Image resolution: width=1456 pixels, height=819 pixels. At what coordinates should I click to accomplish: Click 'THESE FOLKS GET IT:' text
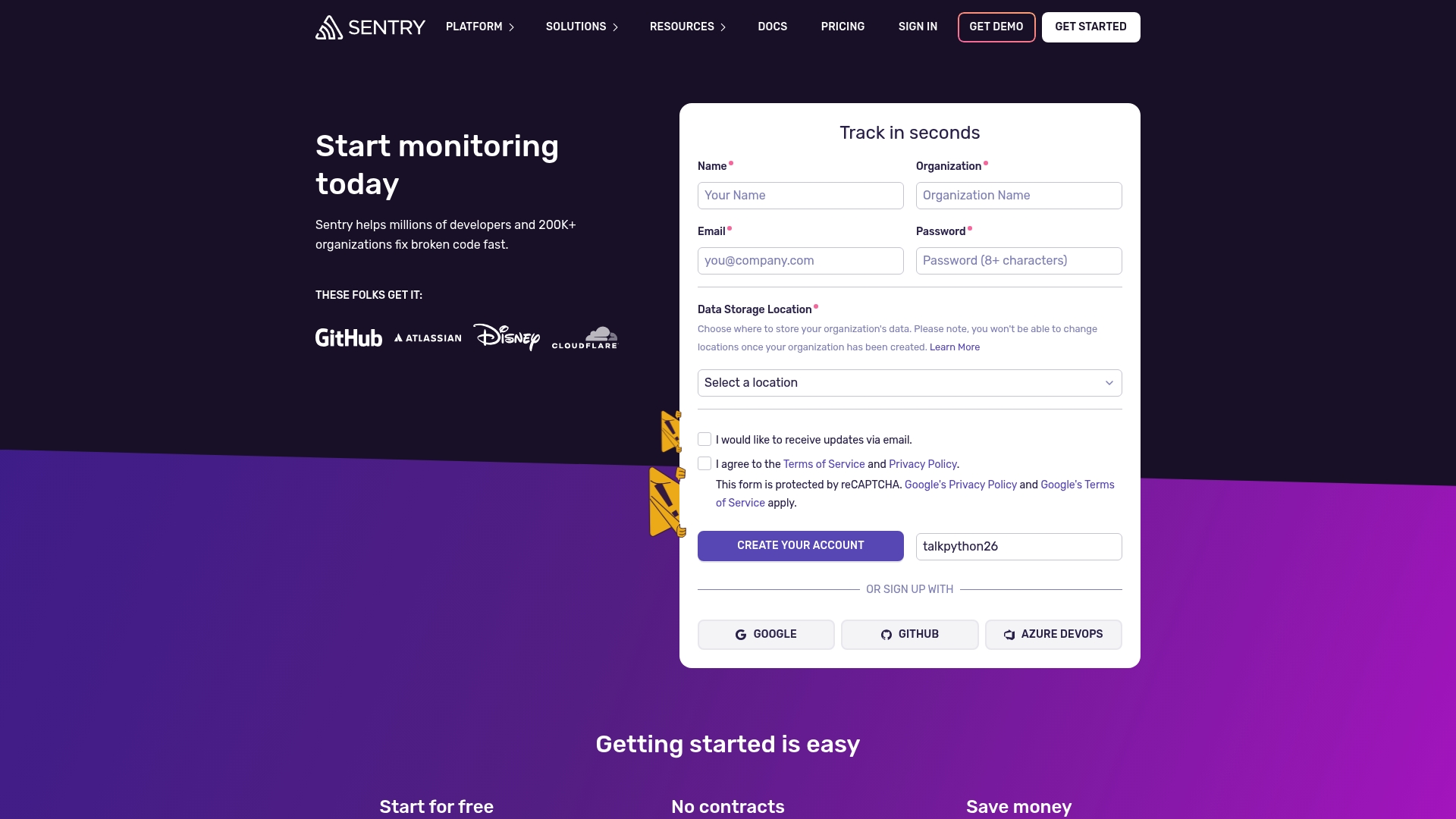369,295
